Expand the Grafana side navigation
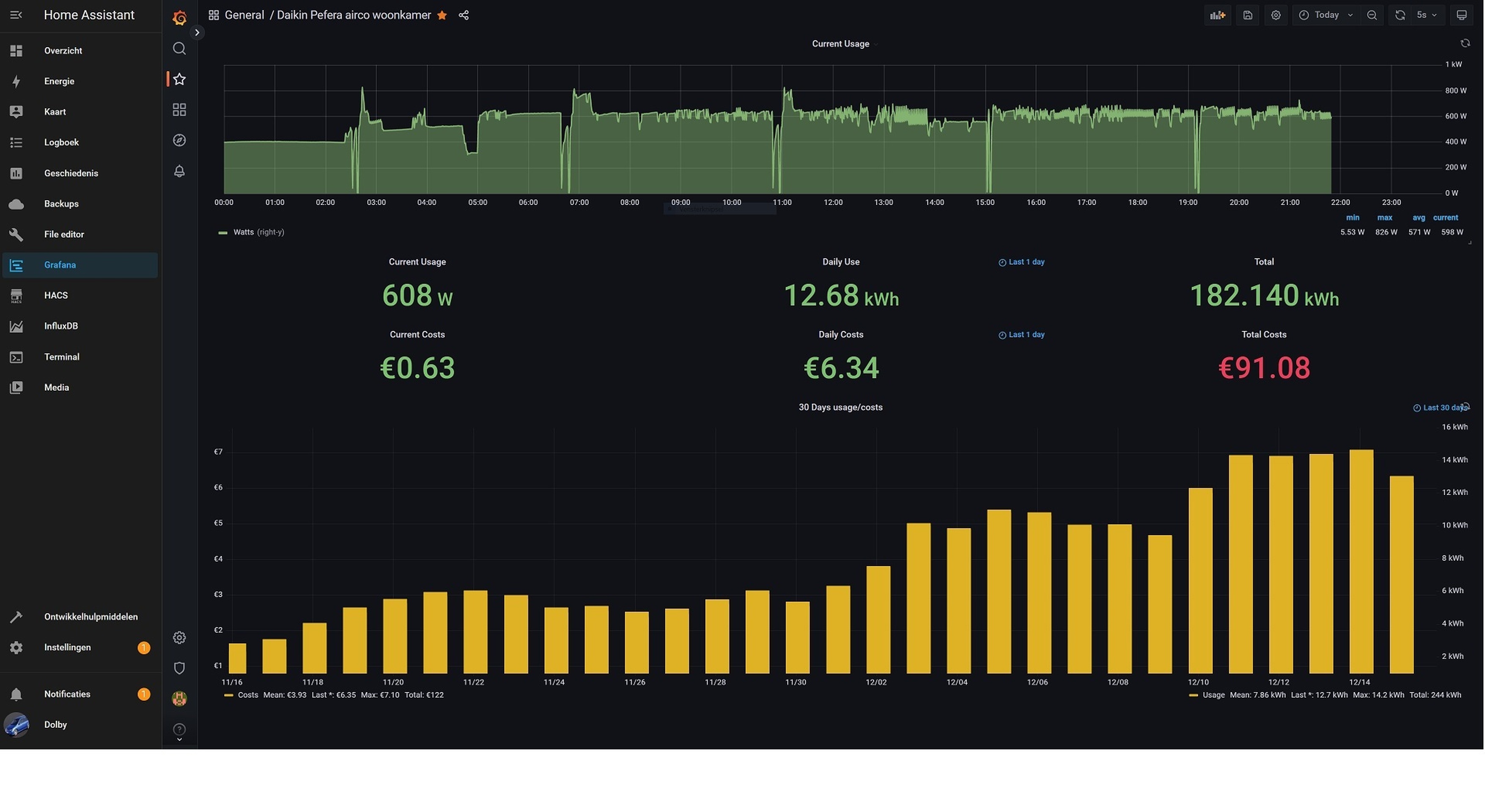This screenshot has height=812, width=1485. tap(197, 32)
